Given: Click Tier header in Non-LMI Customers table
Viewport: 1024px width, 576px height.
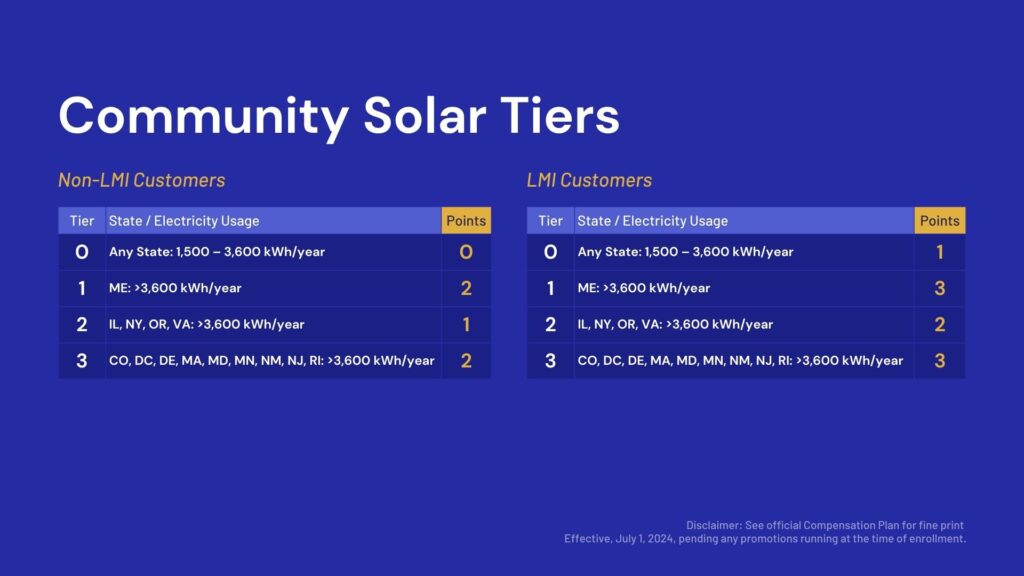Looking at the screenshot, I should pos(82,221).
